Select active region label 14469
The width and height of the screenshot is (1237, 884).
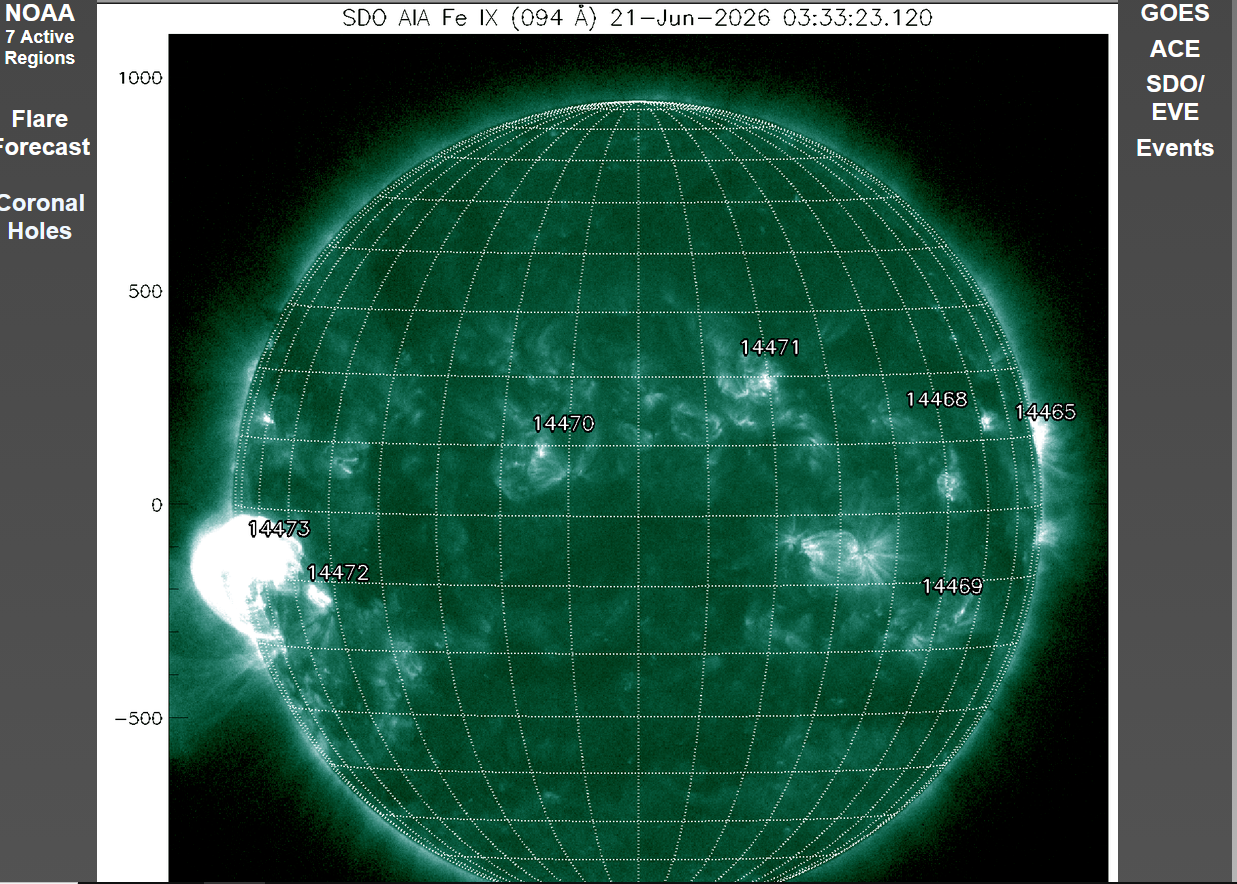(952, 586)
